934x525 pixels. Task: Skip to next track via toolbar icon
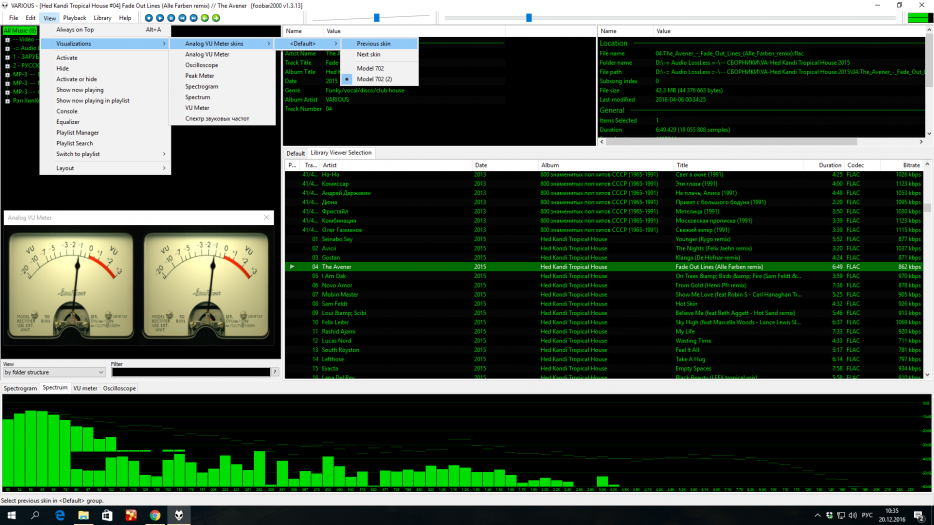[193, 18]
